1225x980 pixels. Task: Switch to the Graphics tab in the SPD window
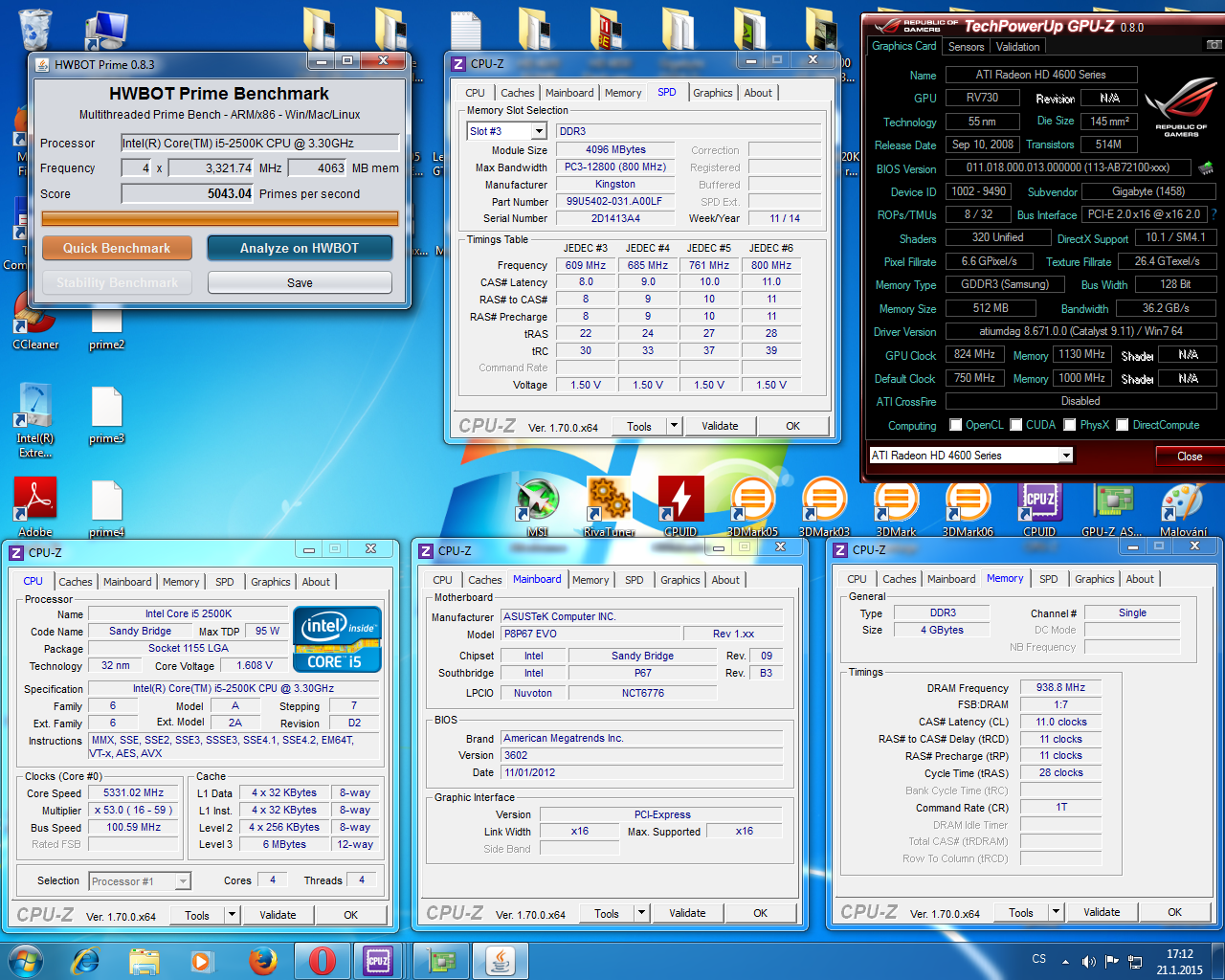click(x=713, y=93)
